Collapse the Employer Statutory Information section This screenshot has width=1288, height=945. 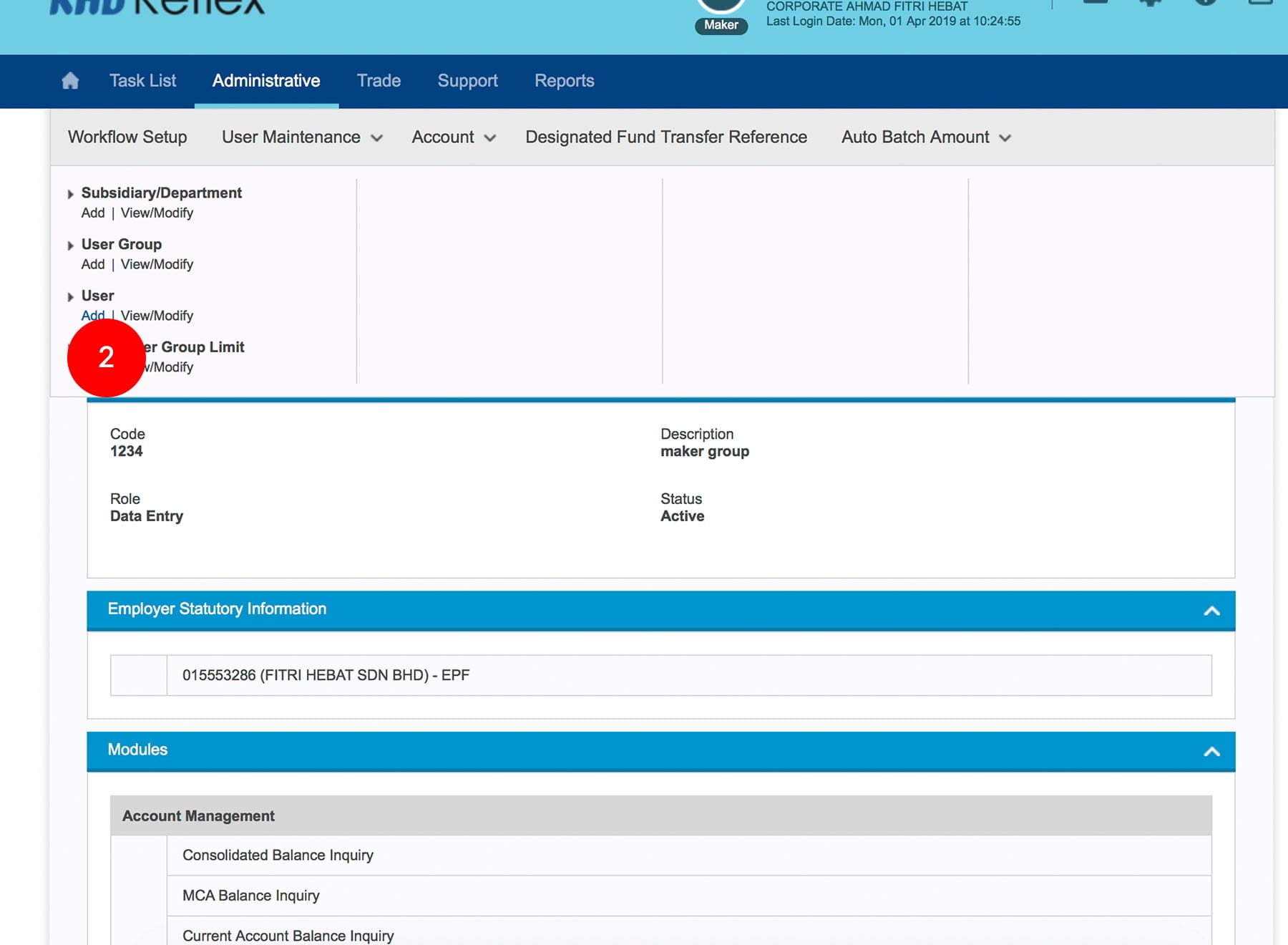coord(1211,611)
